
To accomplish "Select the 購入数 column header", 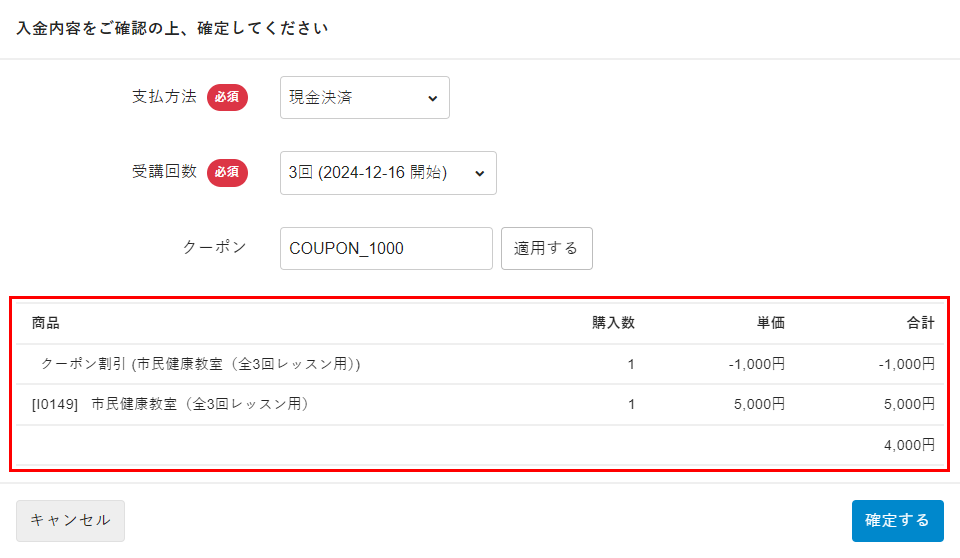I will [x=613, y=323].
